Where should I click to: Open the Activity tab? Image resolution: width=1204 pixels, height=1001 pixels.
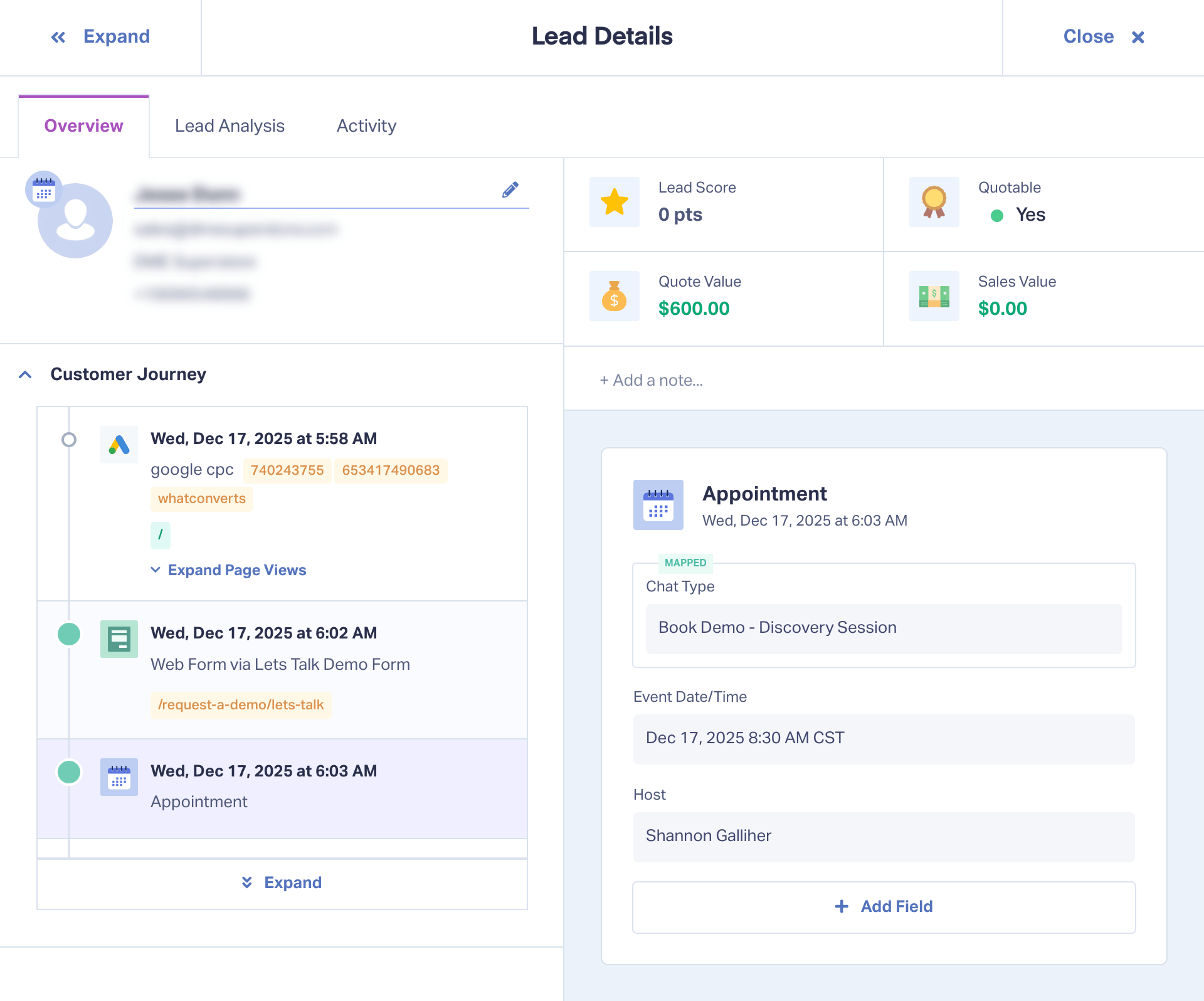366,126
